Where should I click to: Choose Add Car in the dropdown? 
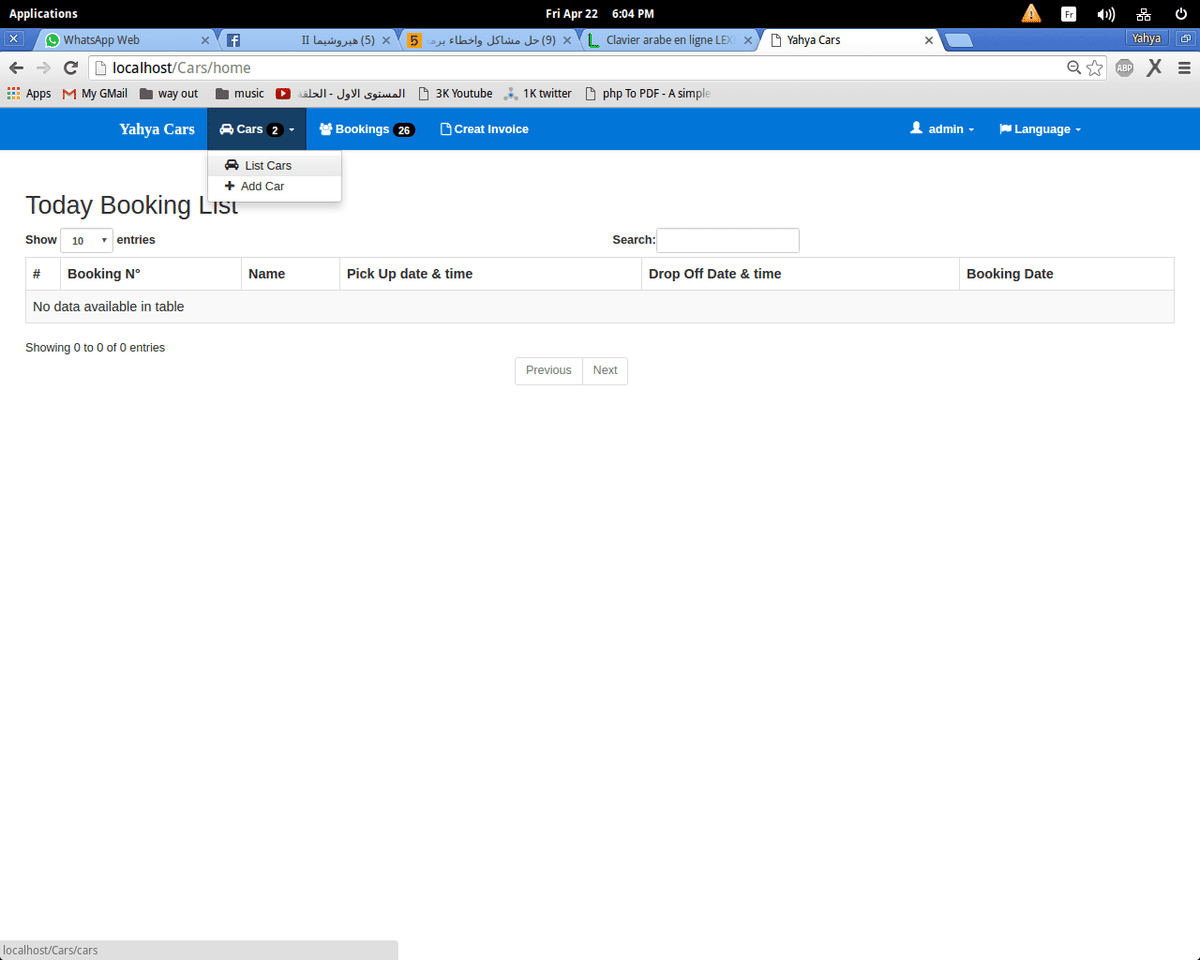click(x=262, y=186)
